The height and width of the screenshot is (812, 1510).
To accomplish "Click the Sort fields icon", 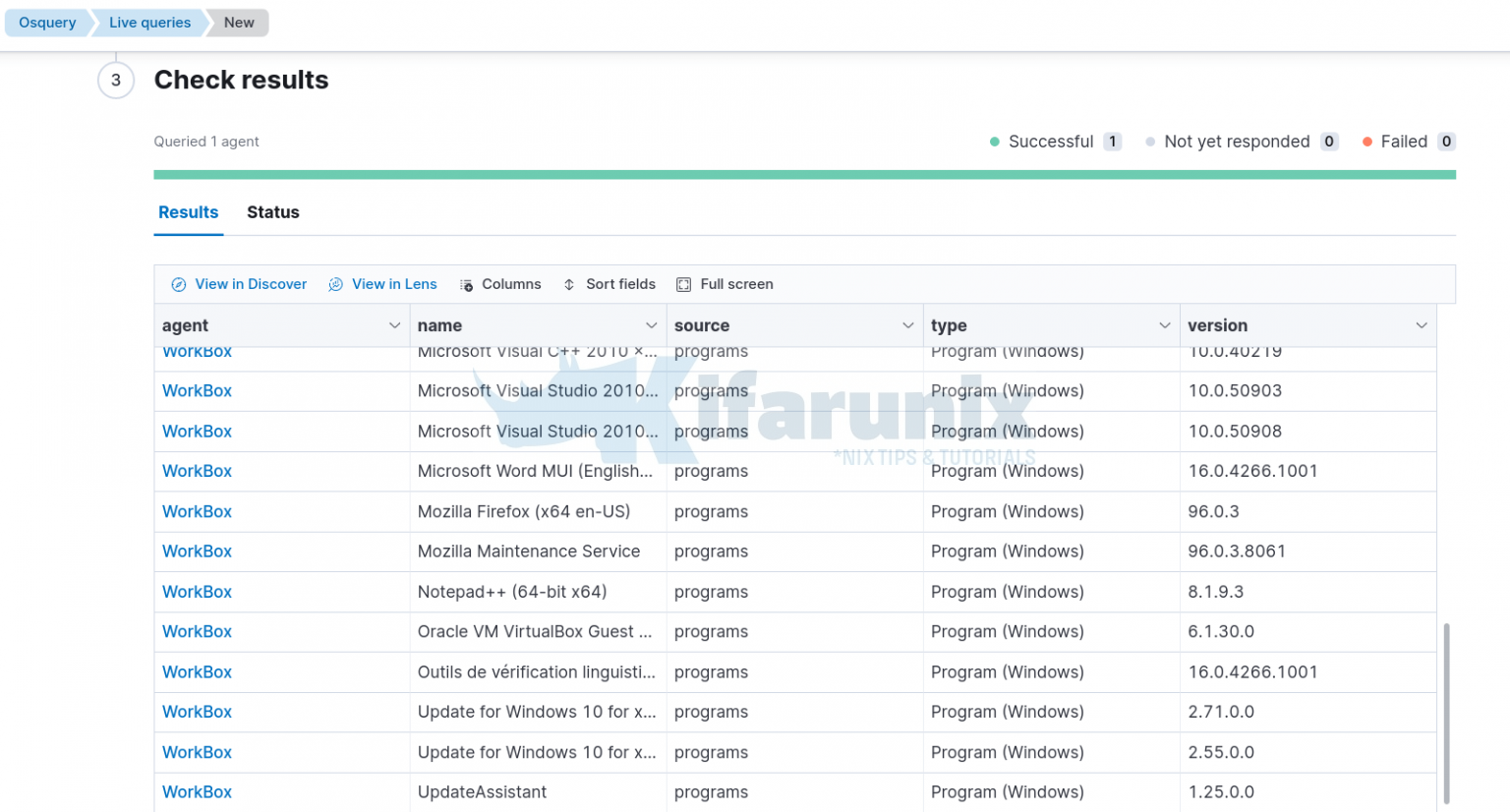I will (x=568, y=284).
